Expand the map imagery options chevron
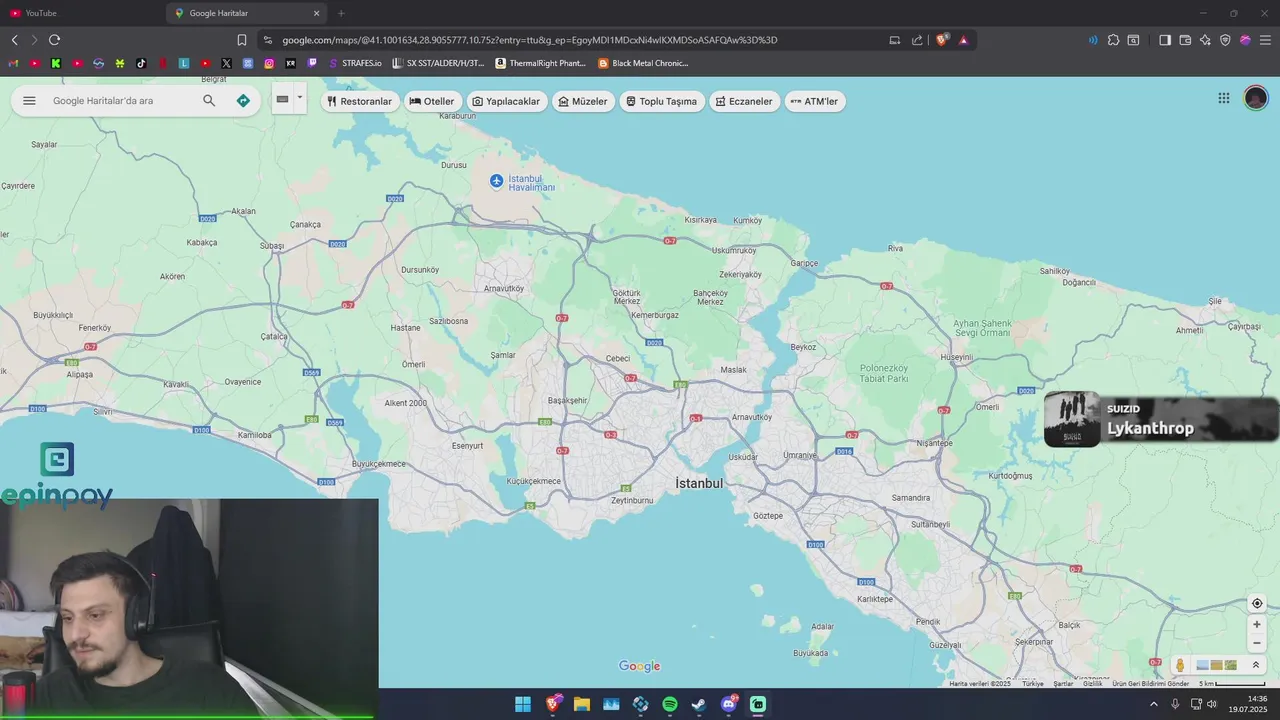1280x720 pixels. [1256, 665]
